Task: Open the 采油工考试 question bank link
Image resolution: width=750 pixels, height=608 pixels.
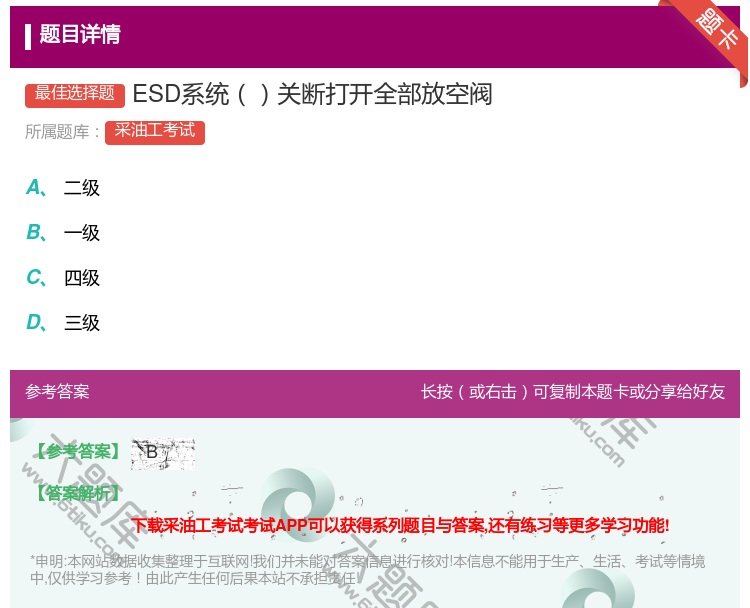Action: [155, 132]
